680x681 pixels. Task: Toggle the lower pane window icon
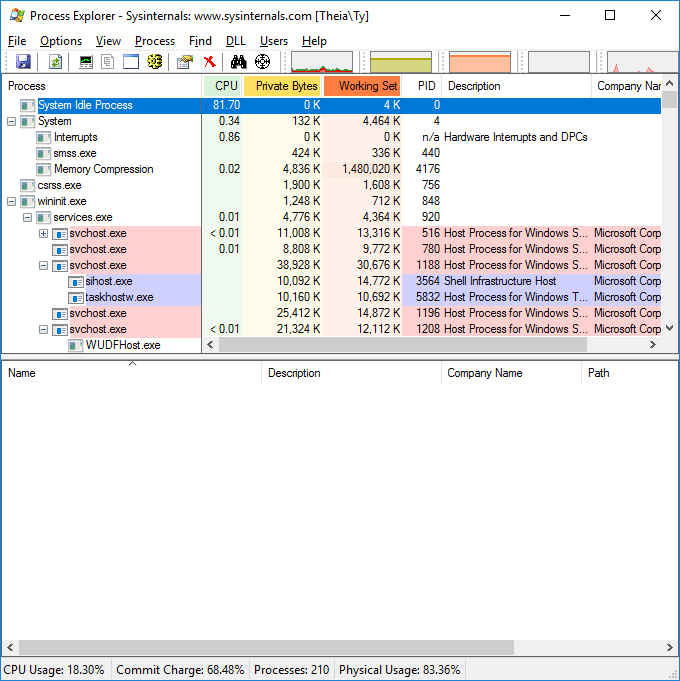[131, 62]
